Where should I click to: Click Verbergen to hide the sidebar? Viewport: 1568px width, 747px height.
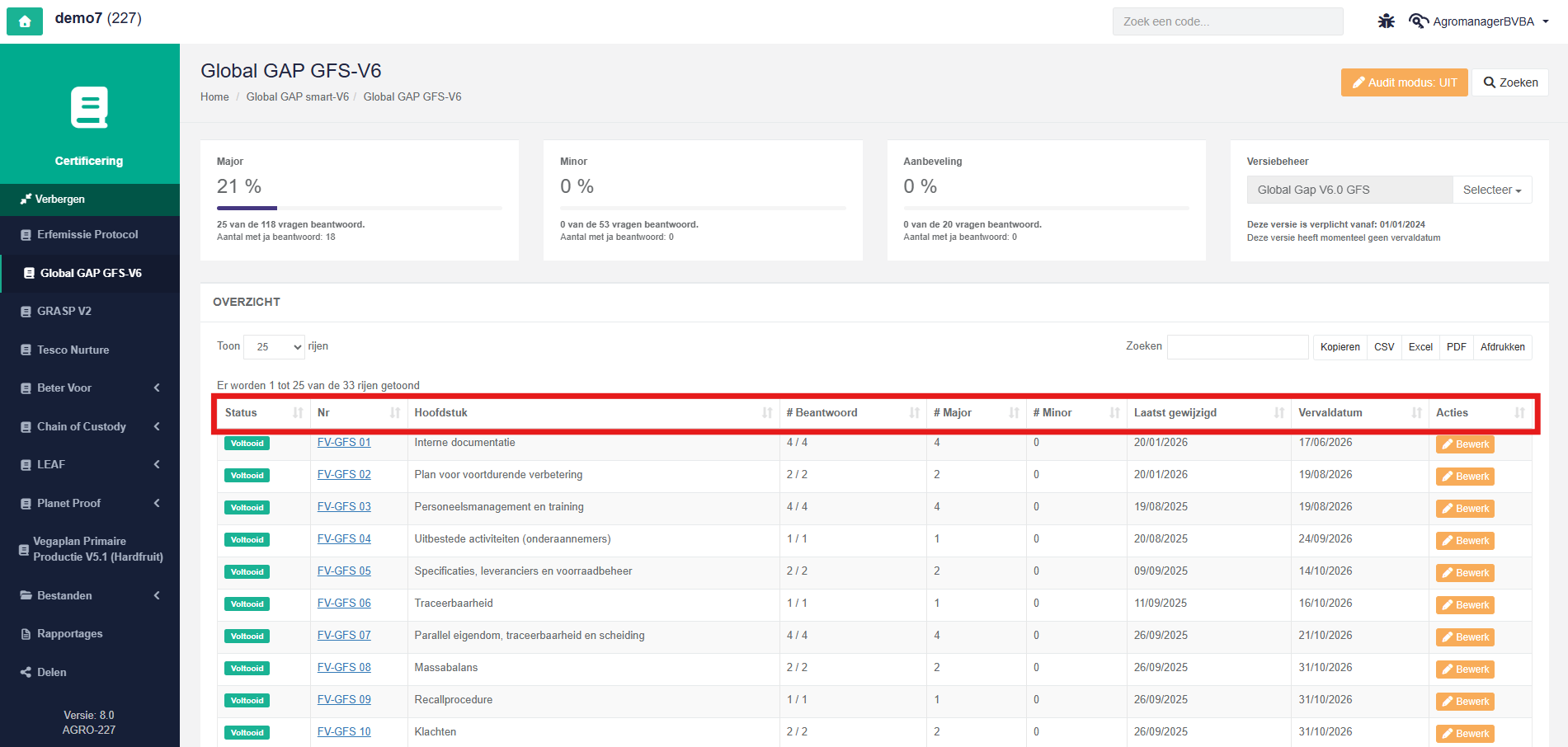pos(90,200)
